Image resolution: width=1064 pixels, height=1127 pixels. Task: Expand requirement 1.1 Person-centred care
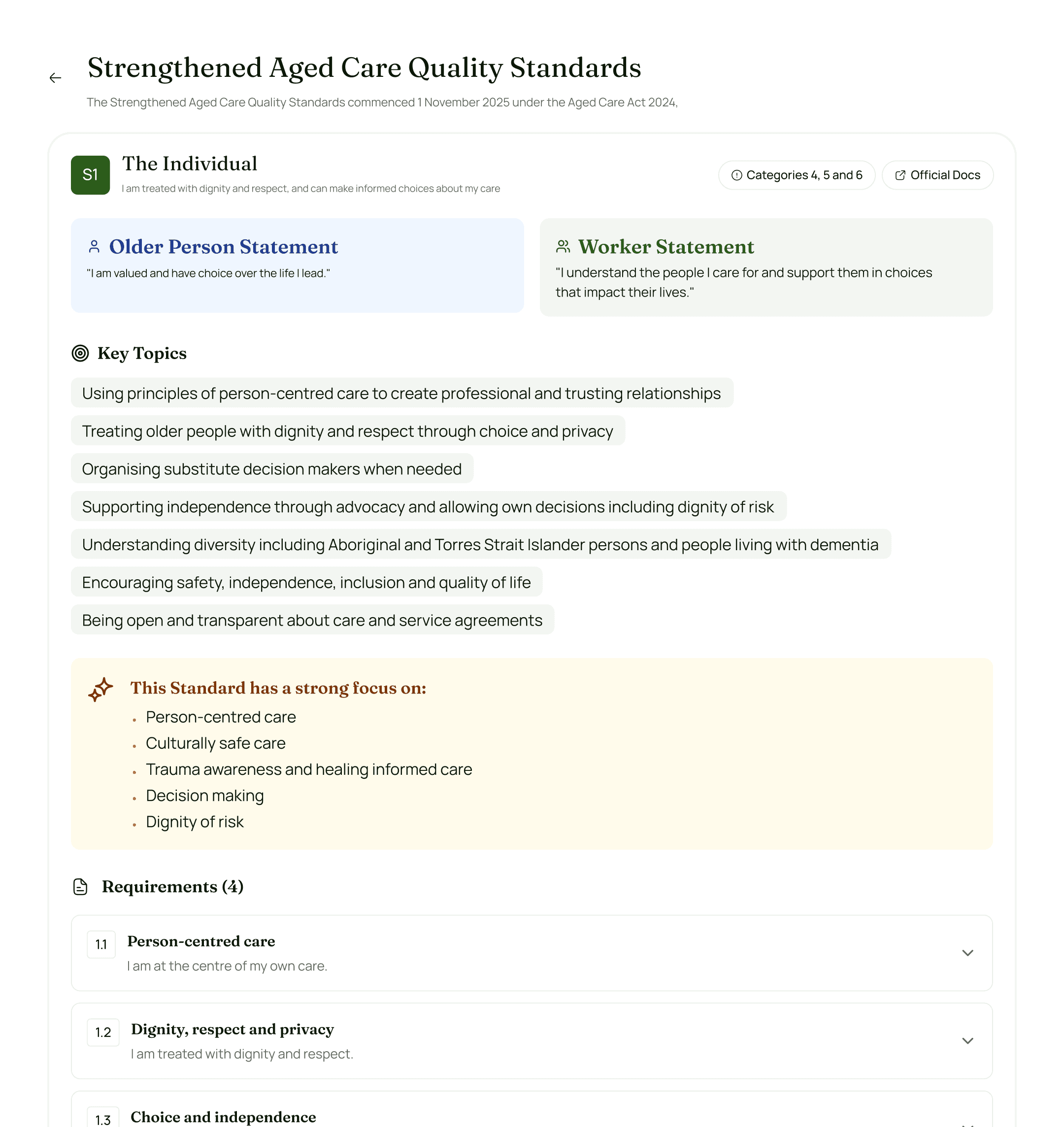[x=967, y=954]
